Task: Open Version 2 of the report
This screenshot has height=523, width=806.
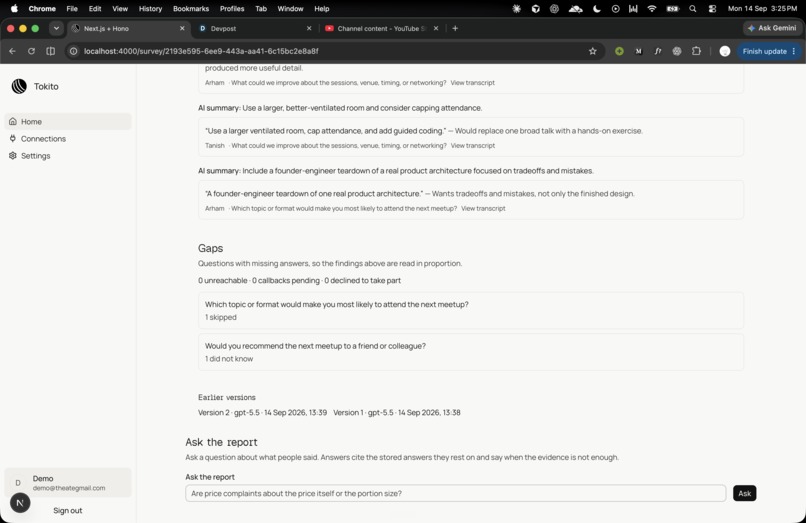Action: tap(262, 412)
